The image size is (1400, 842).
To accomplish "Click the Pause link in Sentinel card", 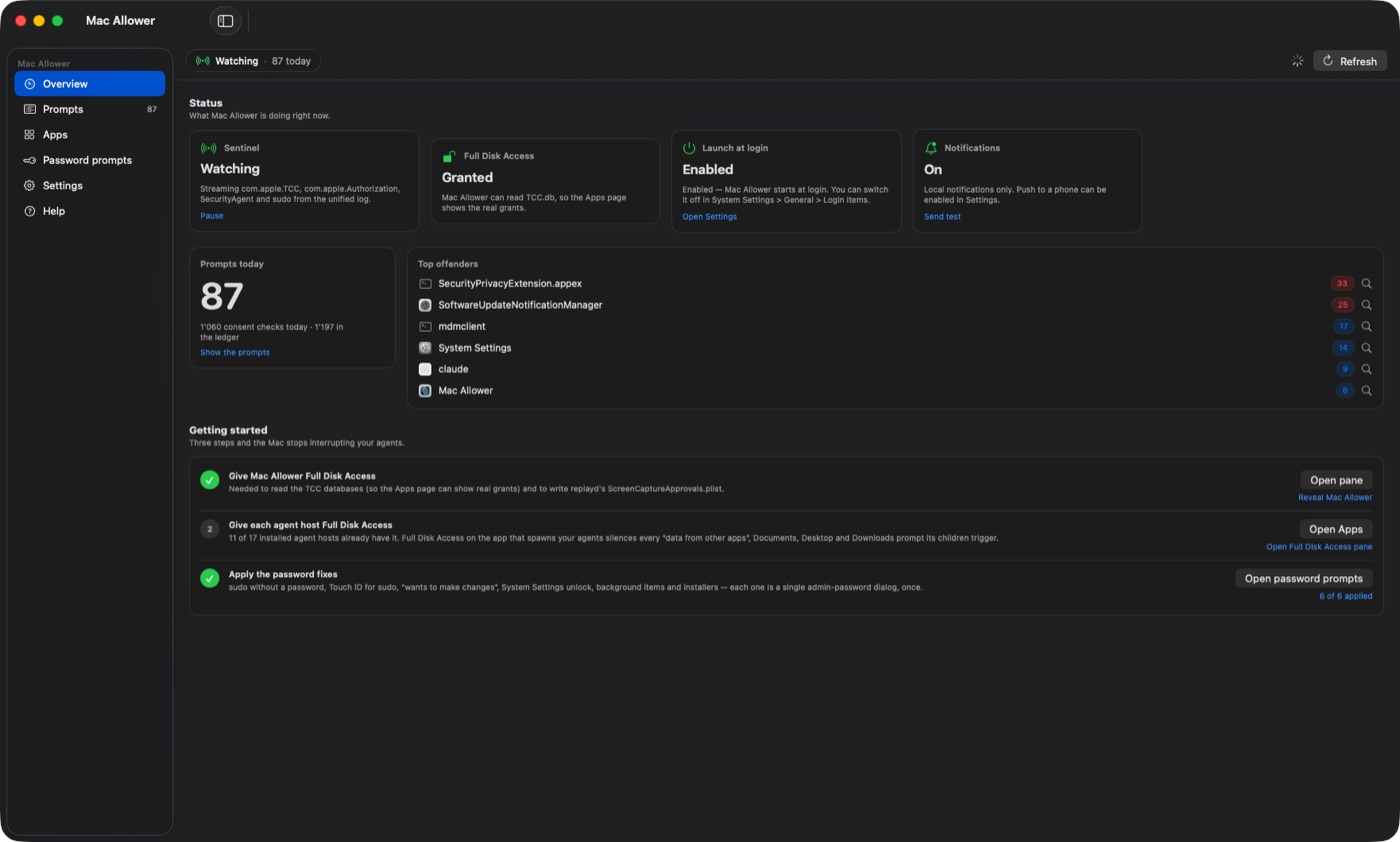I will point(212,216).
